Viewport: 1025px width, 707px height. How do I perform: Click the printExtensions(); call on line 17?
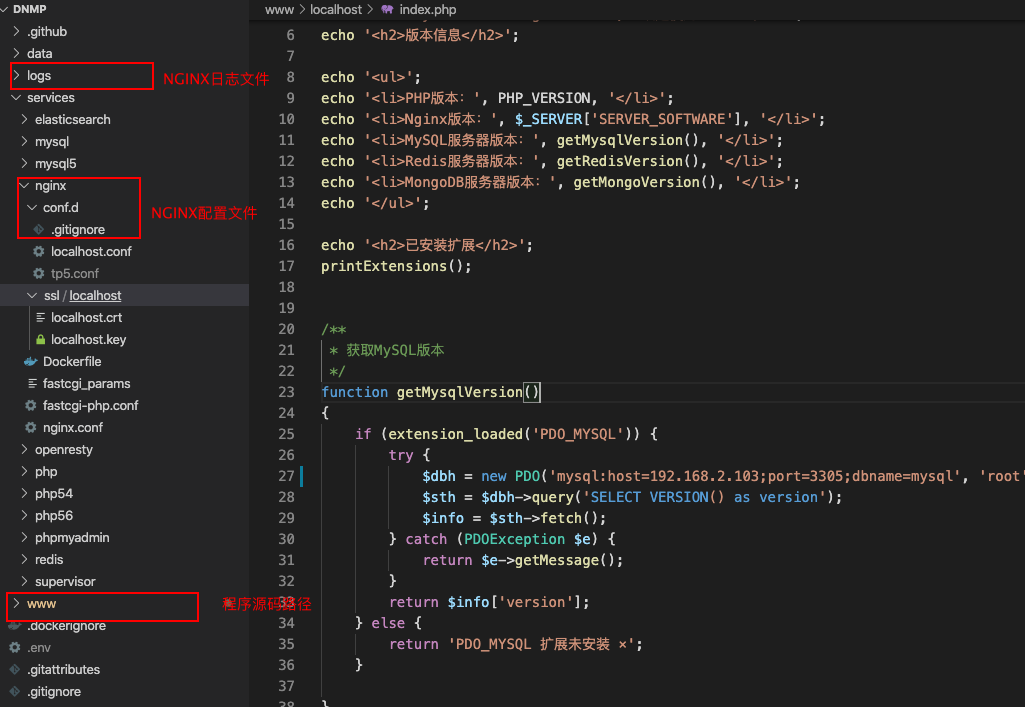pyautogui.click(x=396, y=266)
